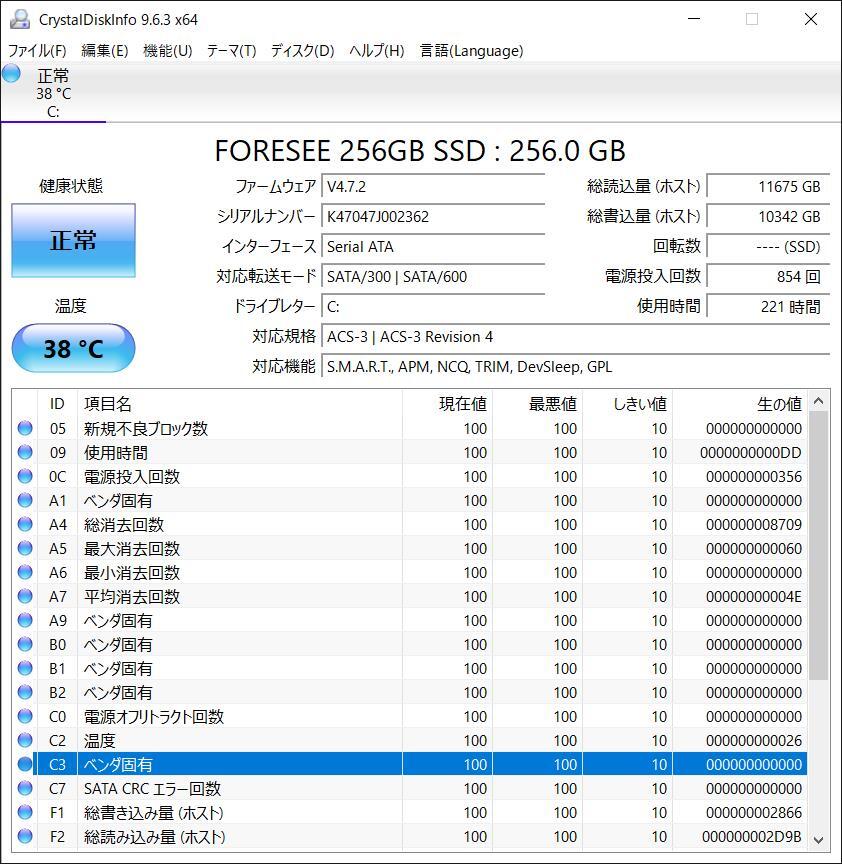Select the row 新規不良ブロック数
The width and height of the screenshot is (842, 864).
(410, 428)
